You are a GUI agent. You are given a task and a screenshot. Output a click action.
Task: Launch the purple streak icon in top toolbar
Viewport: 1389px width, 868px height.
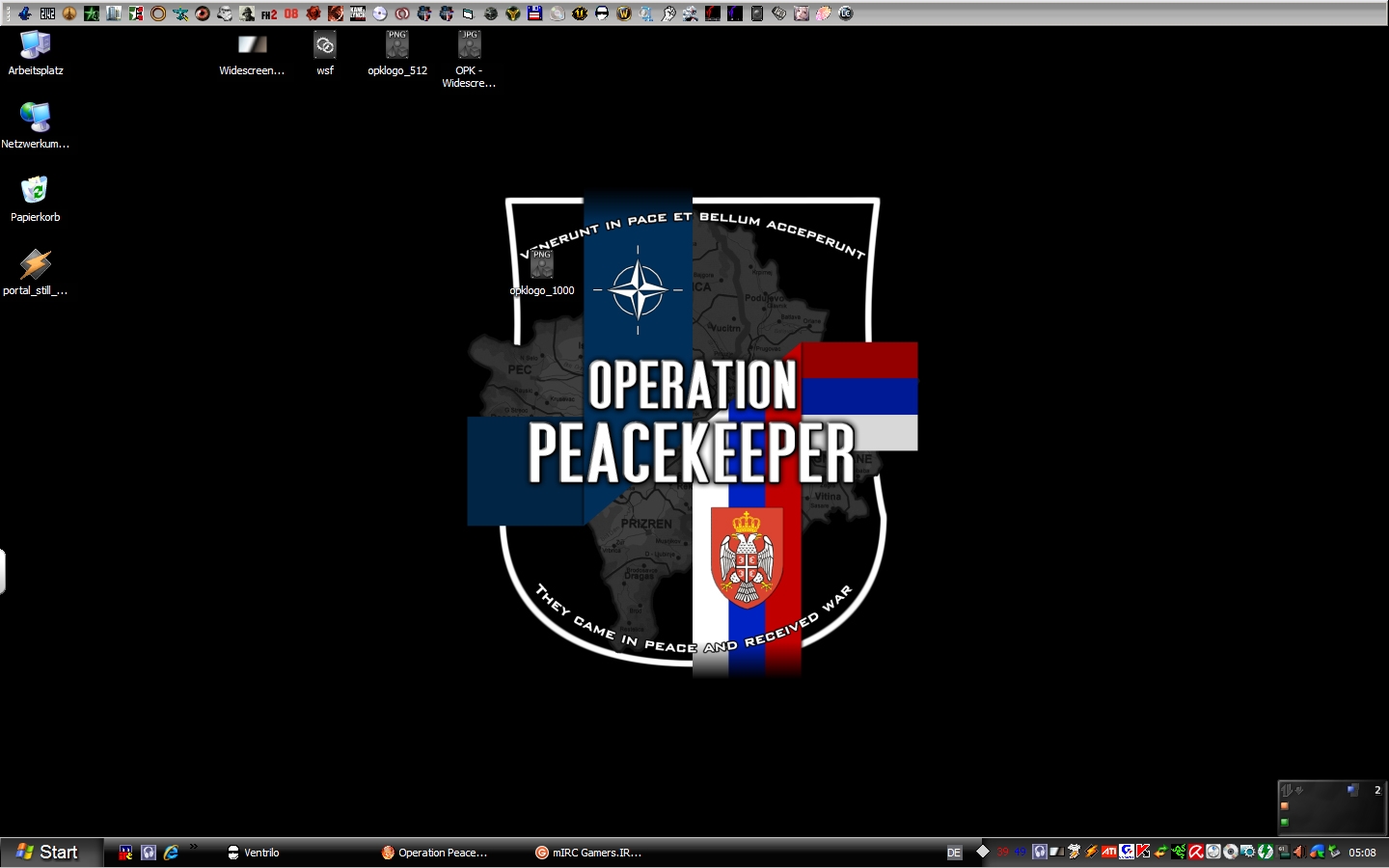734,14
